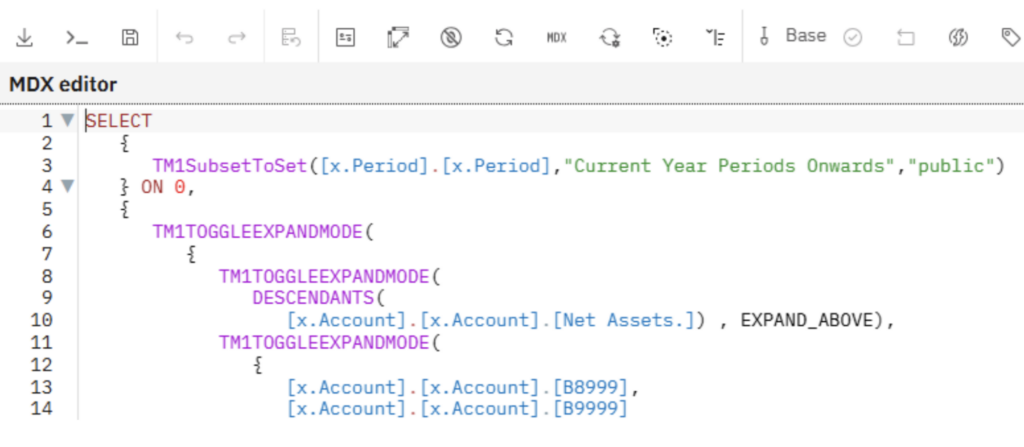
Task: Click the swap axes diagonal arrows icon
Action: pyautogui.click(x=398, y=37)
